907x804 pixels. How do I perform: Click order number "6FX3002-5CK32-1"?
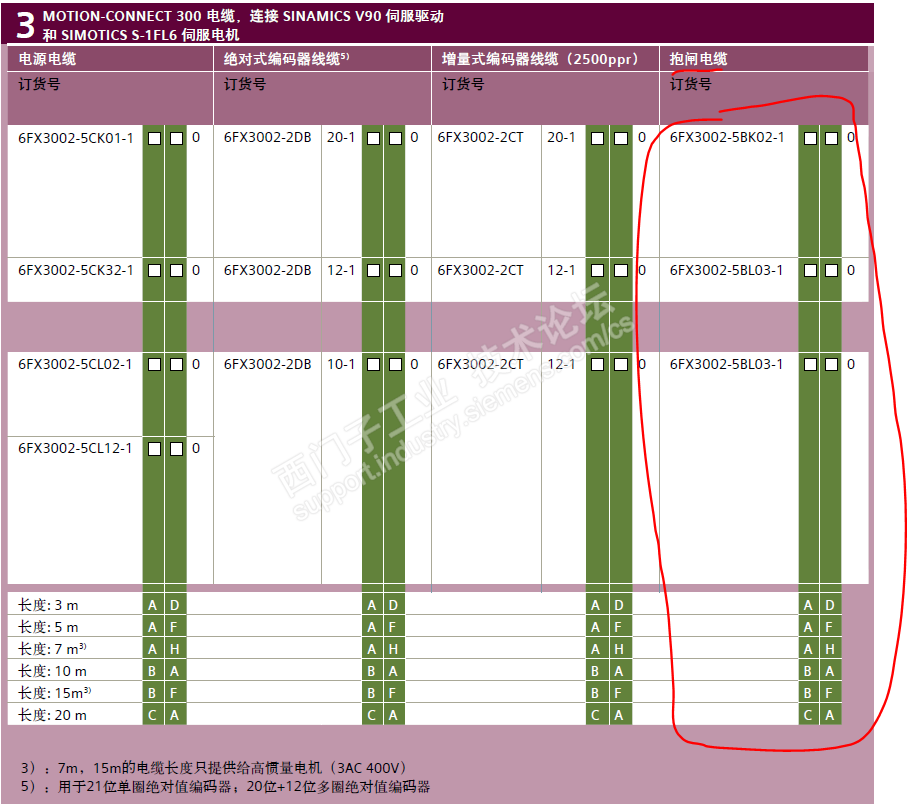76,270
